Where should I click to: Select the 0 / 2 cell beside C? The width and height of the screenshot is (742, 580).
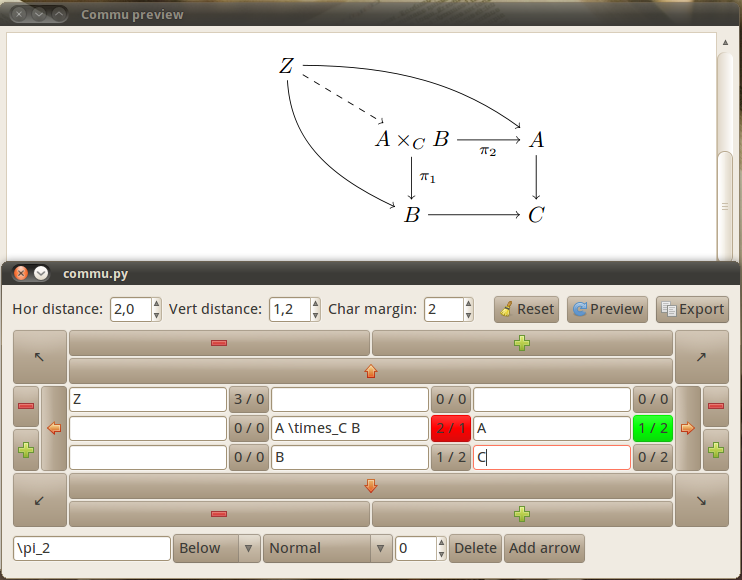(x=653, y=457)
